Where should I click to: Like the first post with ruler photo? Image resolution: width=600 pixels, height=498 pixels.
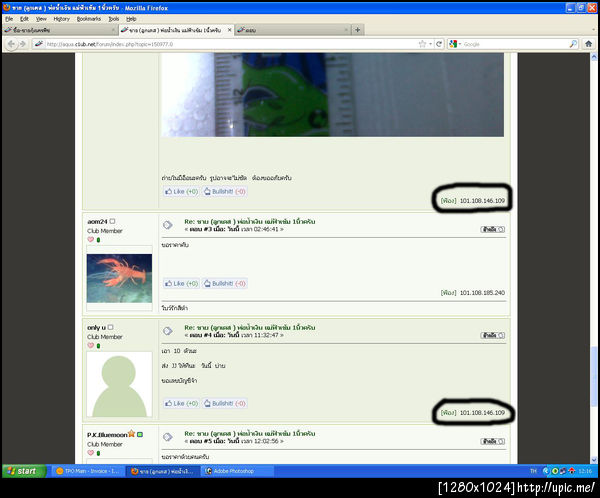coord(181,191)
